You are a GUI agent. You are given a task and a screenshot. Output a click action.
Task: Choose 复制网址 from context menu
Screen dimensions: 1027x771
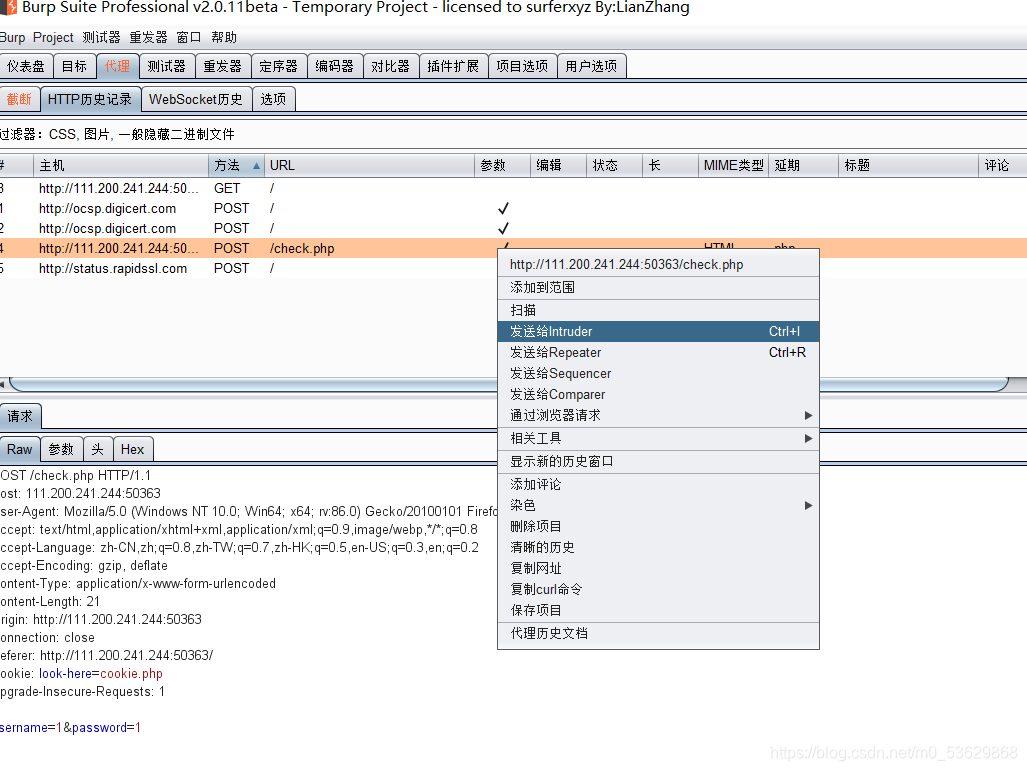pos(658,569)
